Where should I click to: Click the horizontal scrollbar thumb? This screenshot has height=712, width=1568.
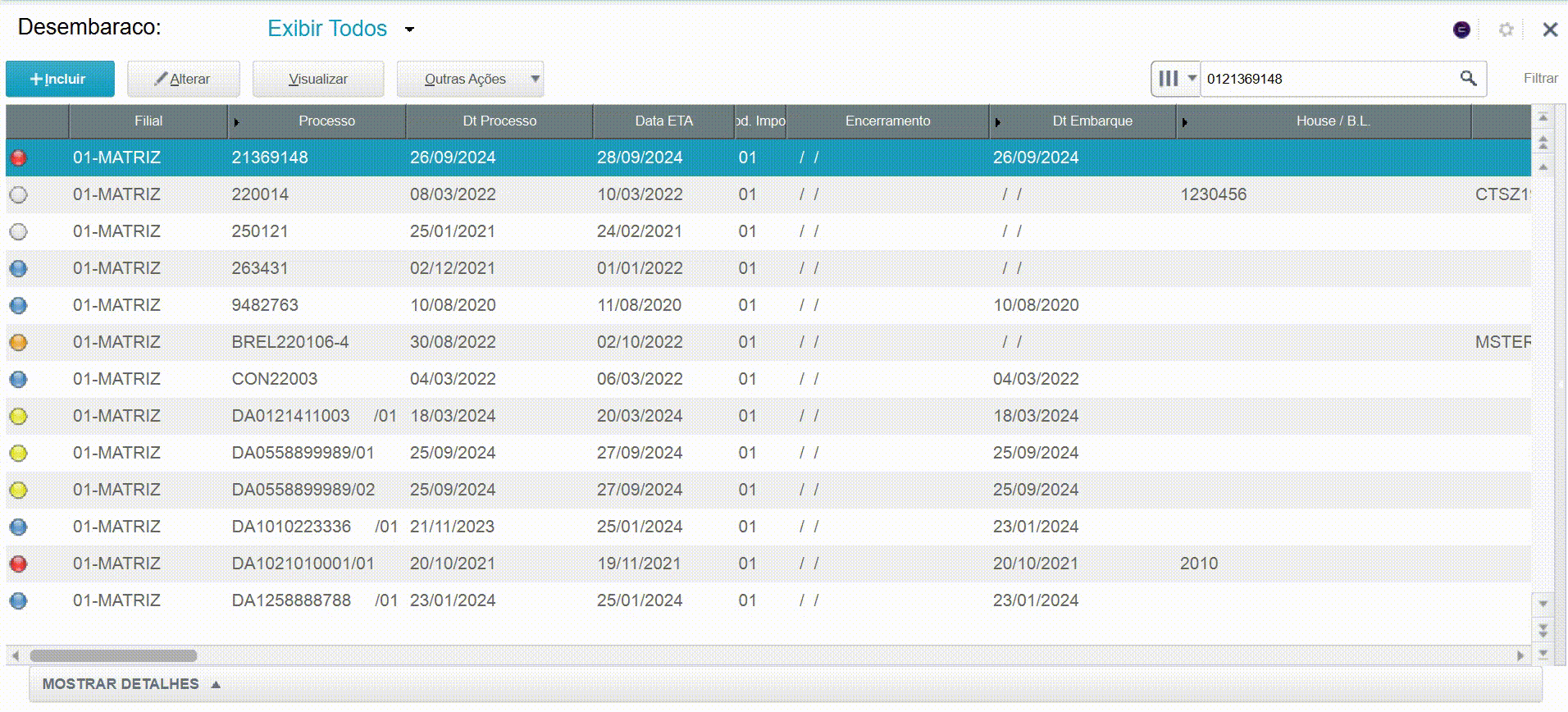113,655
